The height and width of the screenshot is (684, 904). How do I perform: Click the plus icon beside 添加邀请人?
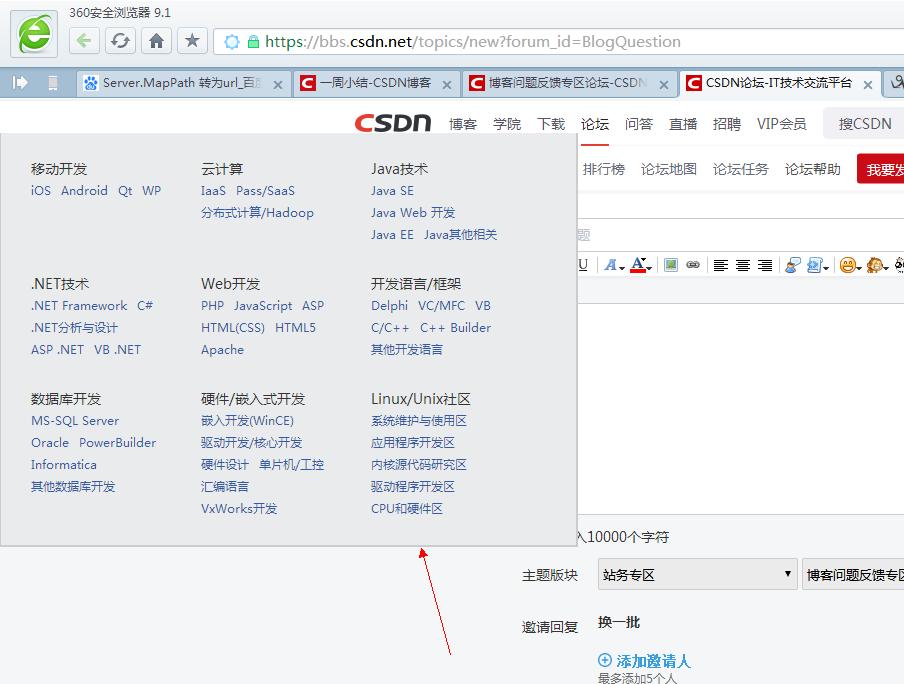(x=605, y=660)
